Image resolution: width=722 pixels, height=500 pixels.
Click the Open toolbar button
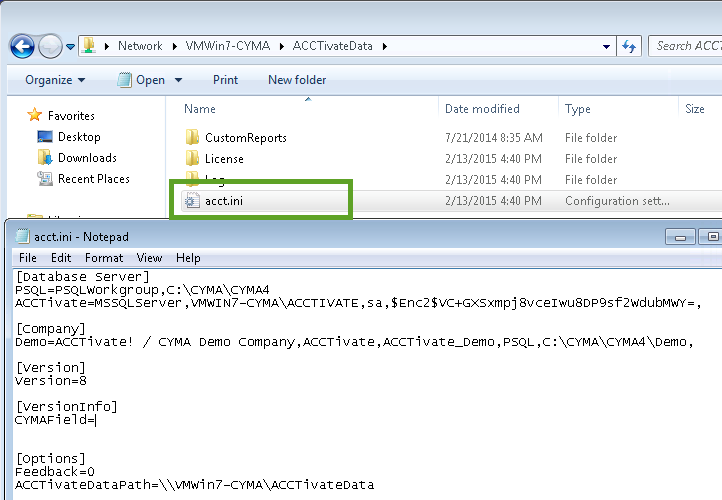[141, 80]
